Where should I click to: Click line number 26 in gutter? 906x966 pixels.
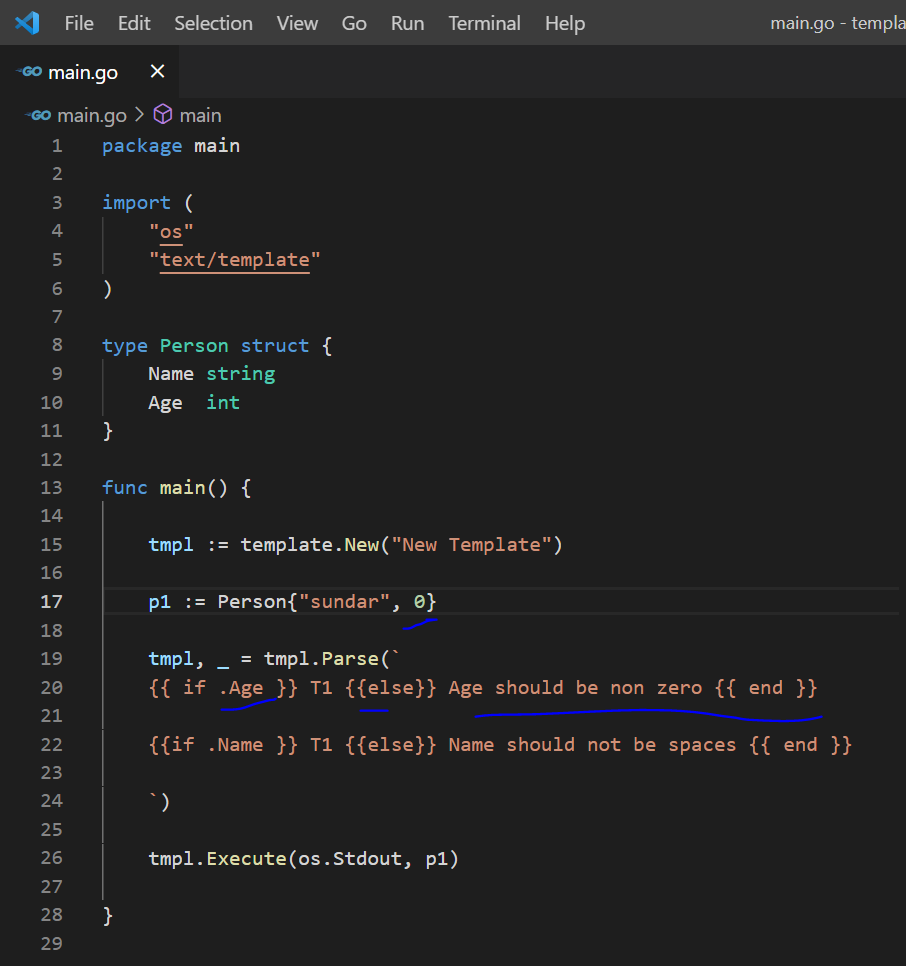[52, 858]
